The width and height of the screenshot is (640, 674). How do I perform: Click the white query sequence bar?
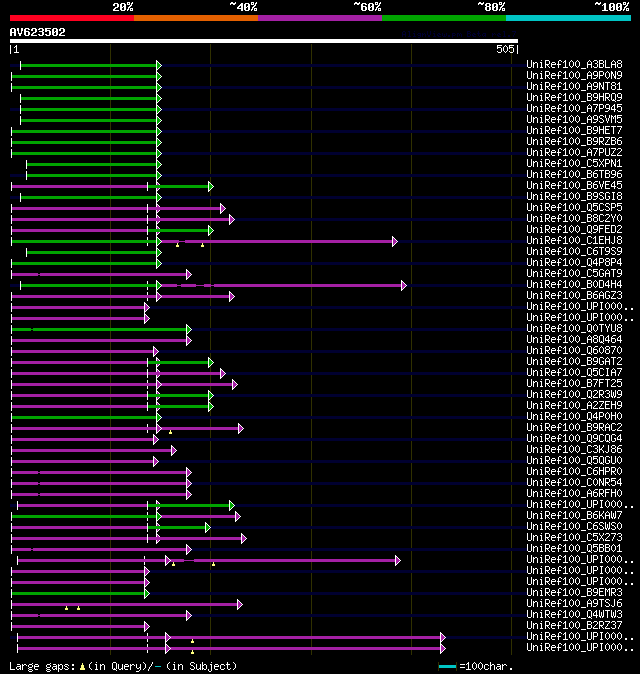pyautogui.click(x=264, y=41)
